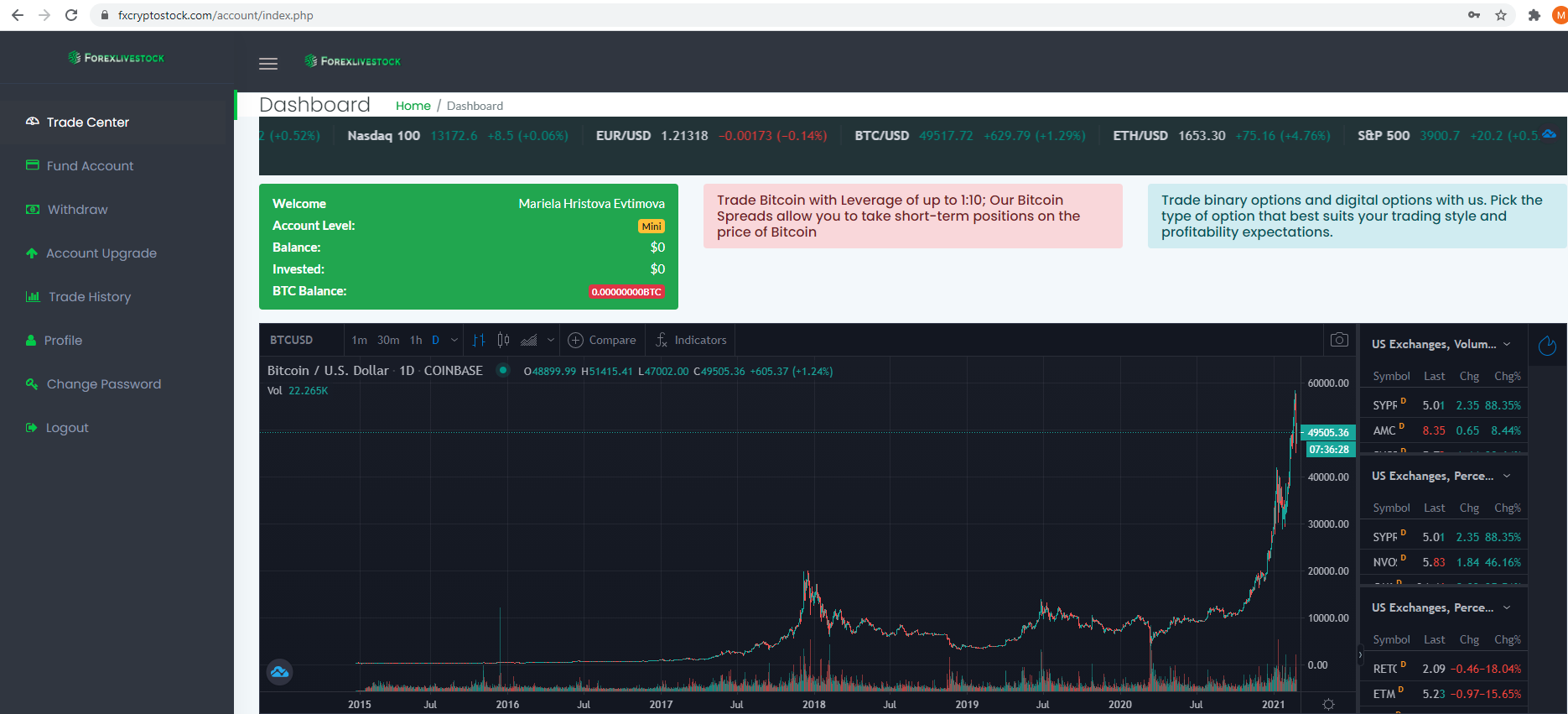This screenshot has height=714, width=1568.
Task: Bookmark the page with the star icon
Action: click(1501, 15)
